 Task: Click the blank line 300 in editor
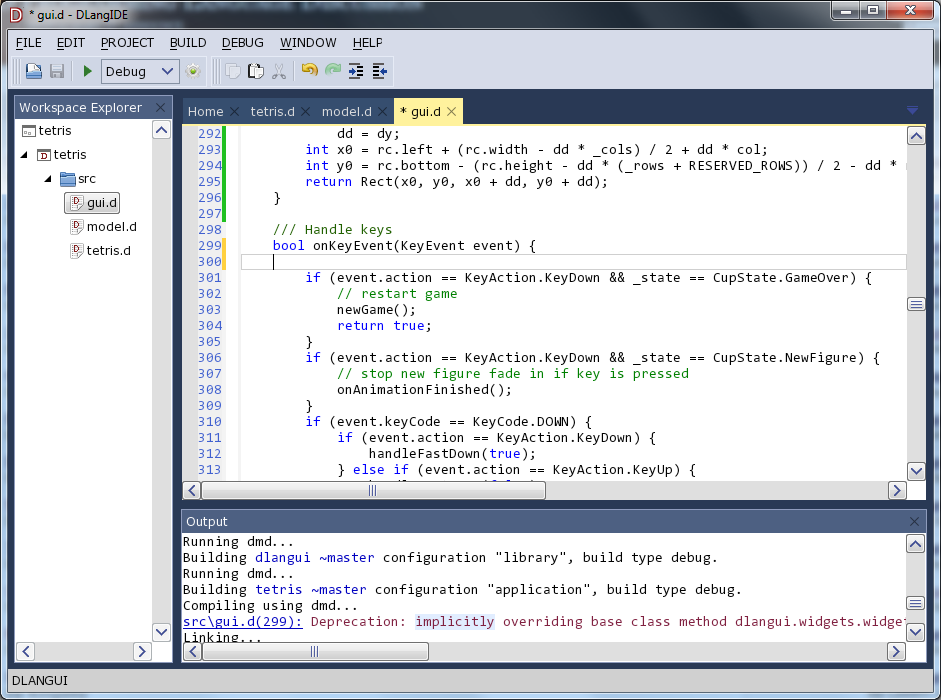click(x=500, y=262)
